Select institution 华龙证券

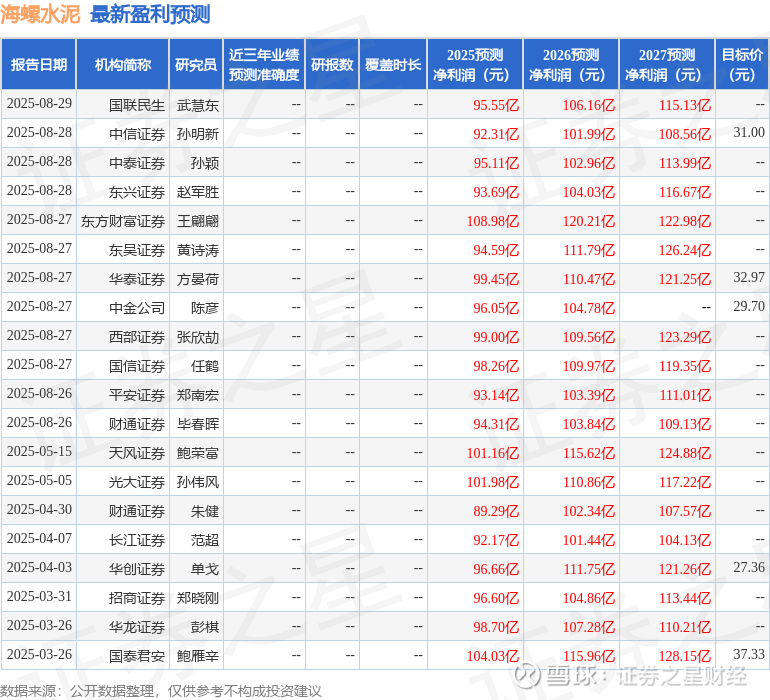[x=137, y=627]
